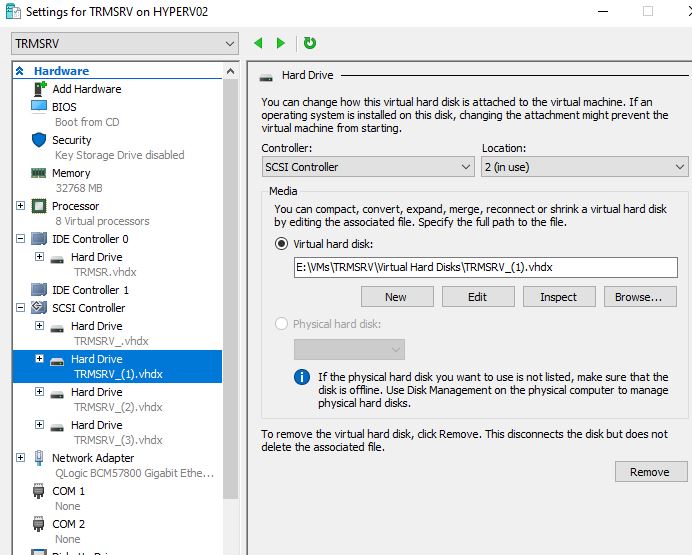Click the green back arrow icon

click(x=259, y=43)
